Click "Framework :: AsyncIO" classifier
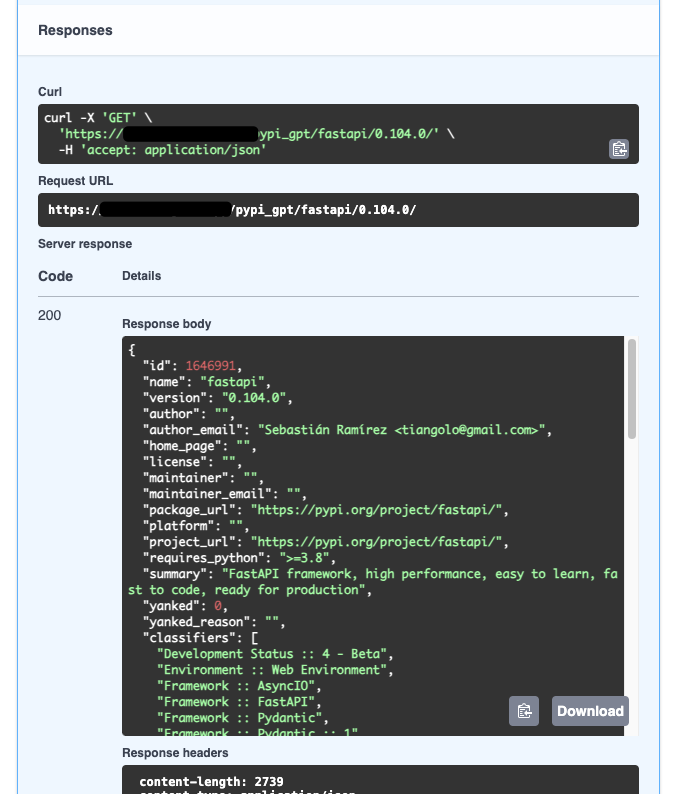This screenshot has width=681, height=794. pyautogui.click(x=236, y=686)
